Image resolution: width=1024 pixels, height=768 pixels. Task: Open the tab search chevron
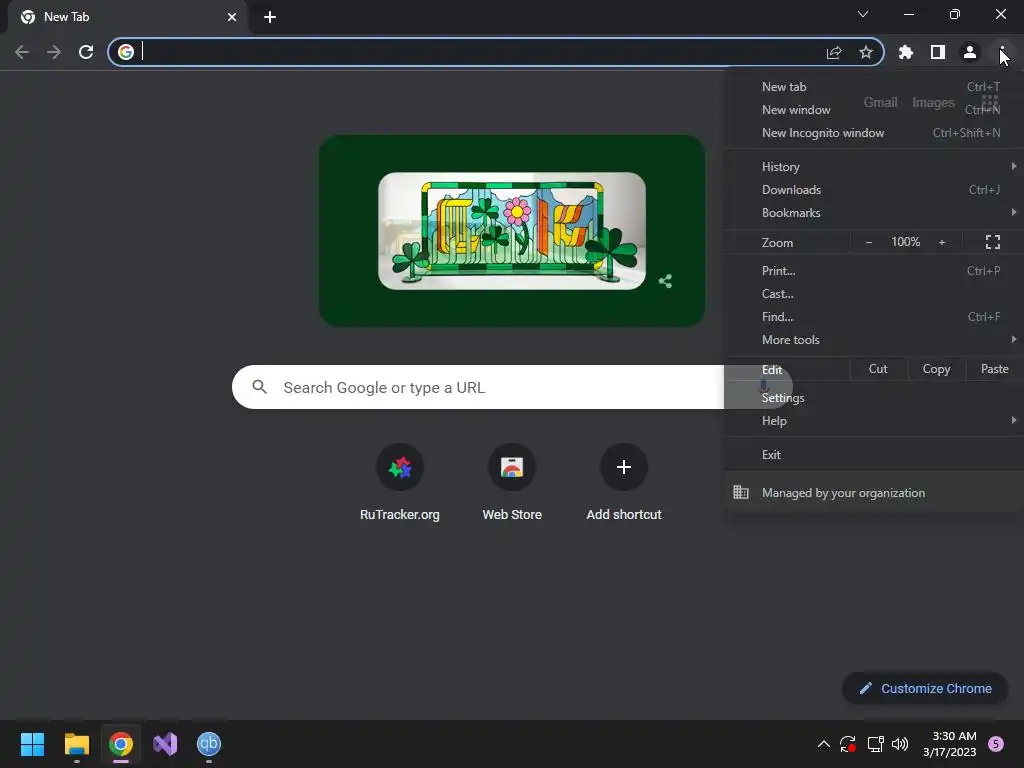pyautogui.click(x=863, y=14)
